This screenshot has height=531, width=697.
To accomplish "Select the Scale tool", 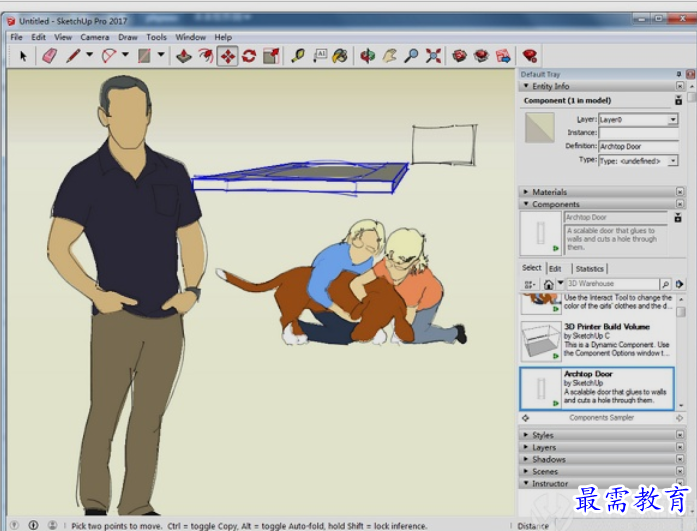I will tap(271, 56).
